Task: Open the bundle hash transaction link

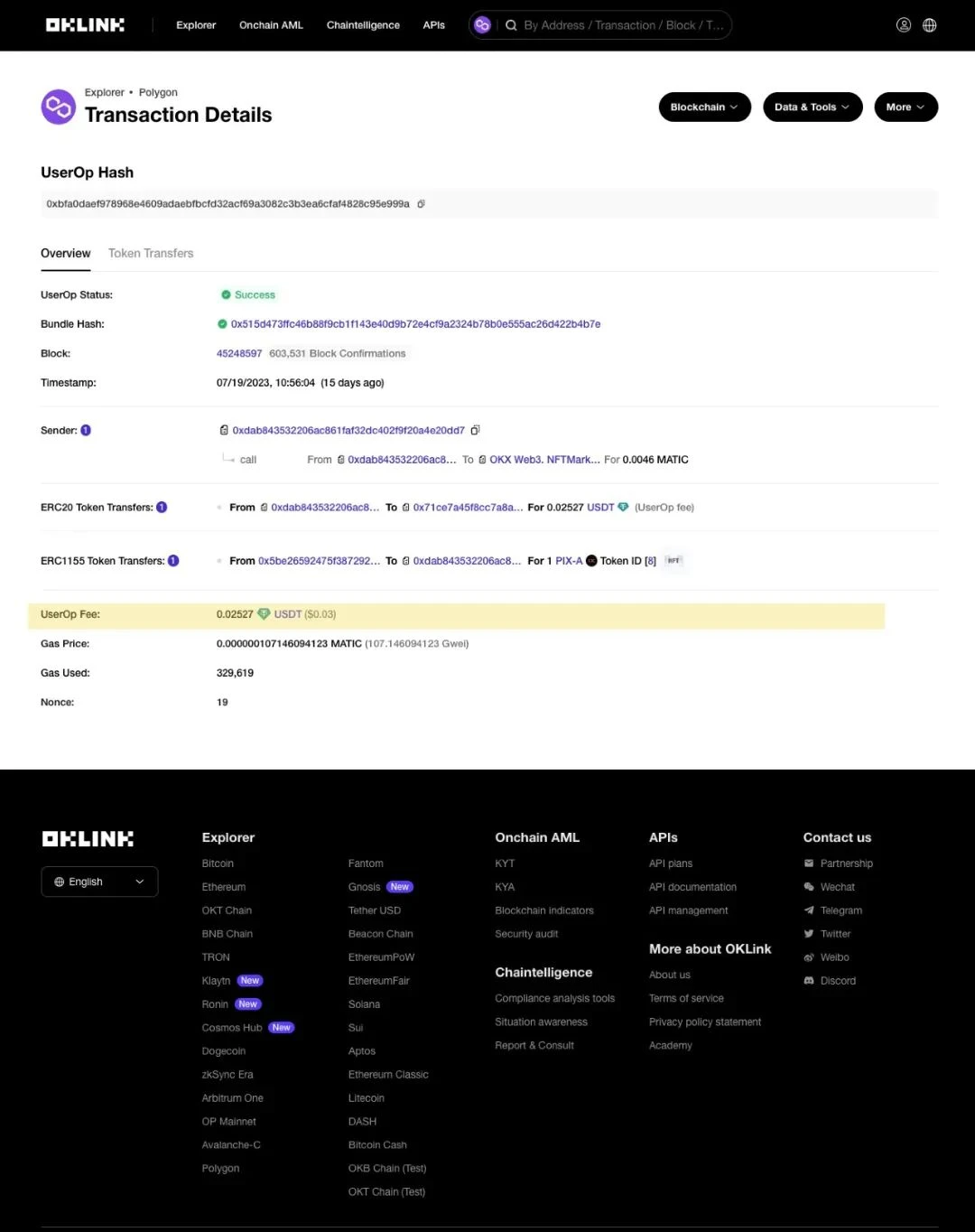Action: [x=415, y=324]
